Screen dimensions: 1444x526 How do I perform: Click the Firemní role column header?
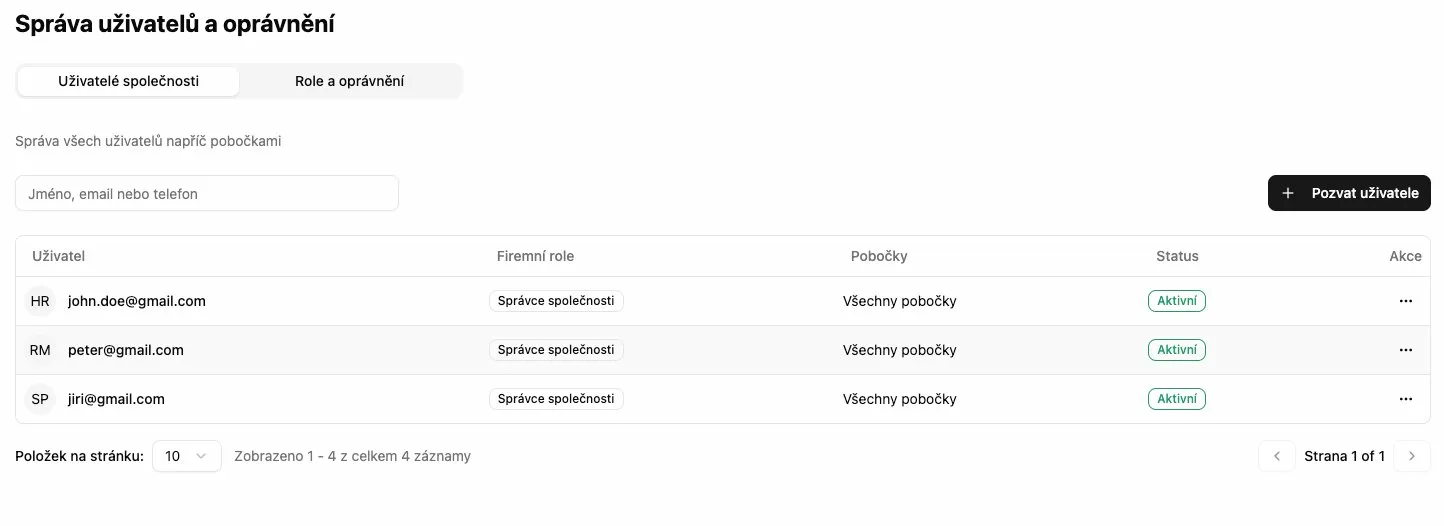click(x=535, y=256)
